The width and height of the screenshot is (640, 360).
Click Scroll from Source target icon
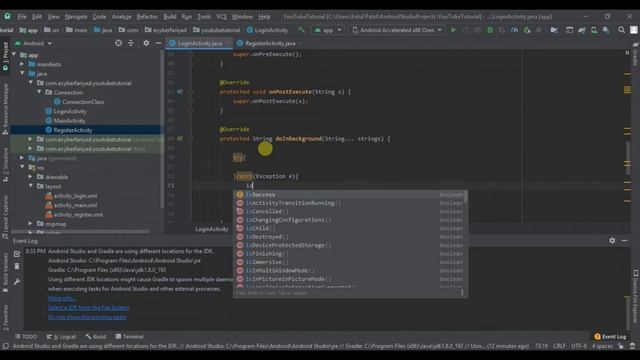coord(118,43)
